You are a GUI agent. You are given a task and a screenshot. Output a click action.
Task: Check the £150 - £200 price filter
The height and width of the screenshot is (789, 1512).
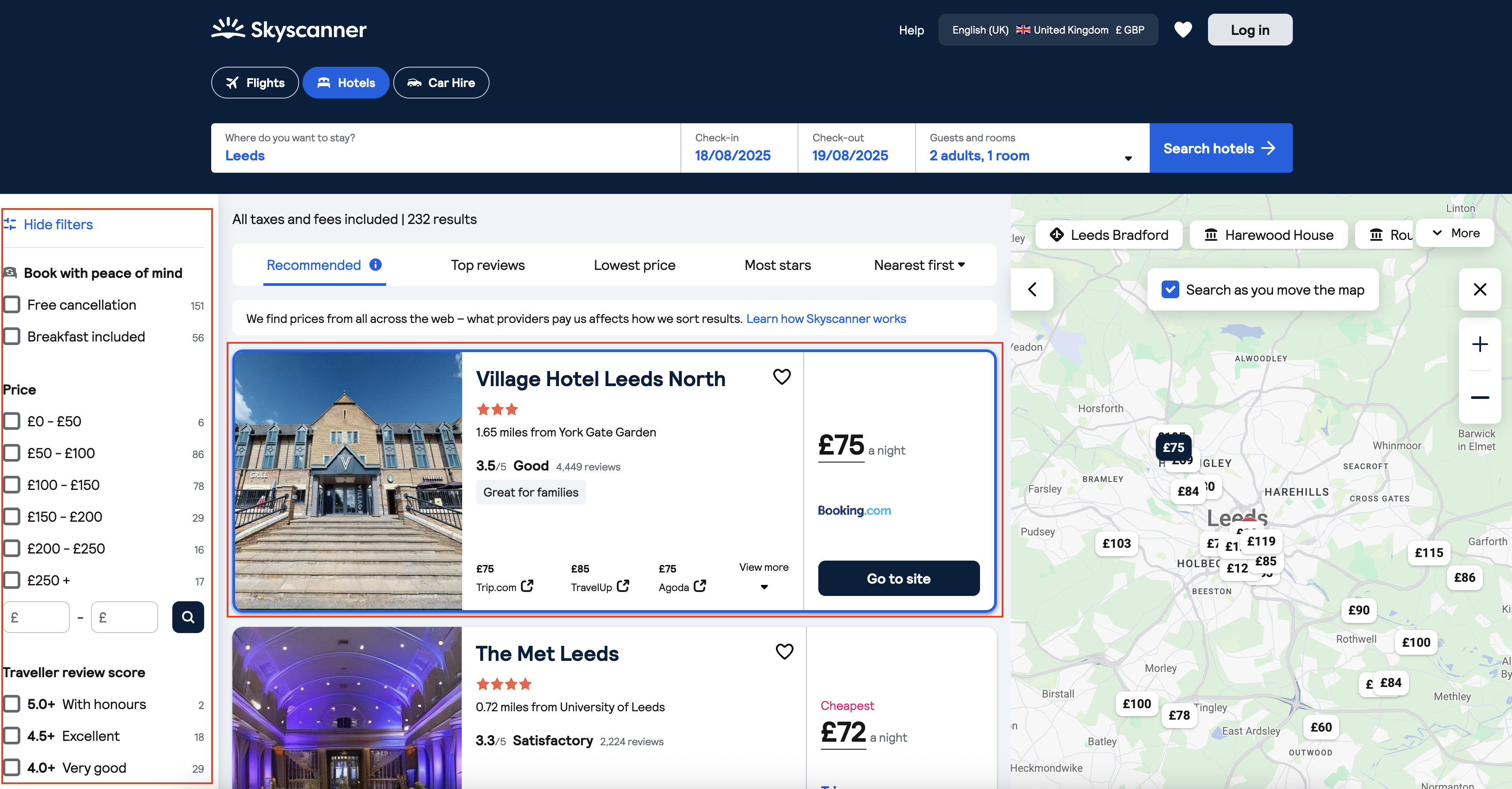(12, 516)
